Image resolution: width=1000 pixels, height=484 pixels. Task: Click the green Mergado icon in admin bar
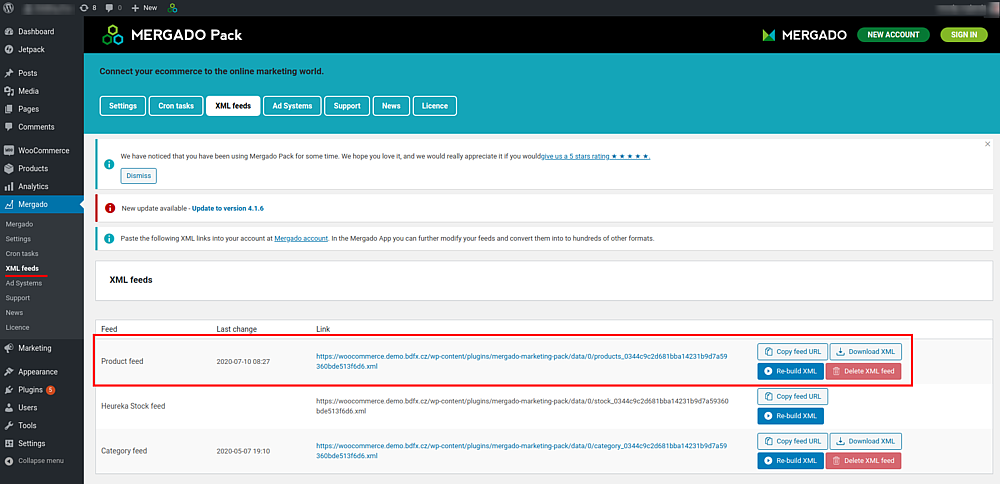click(172, 8)
